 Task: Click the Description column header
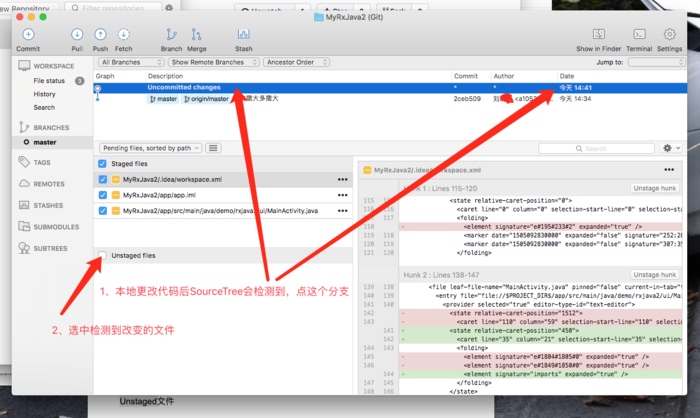tap(165, 76)
